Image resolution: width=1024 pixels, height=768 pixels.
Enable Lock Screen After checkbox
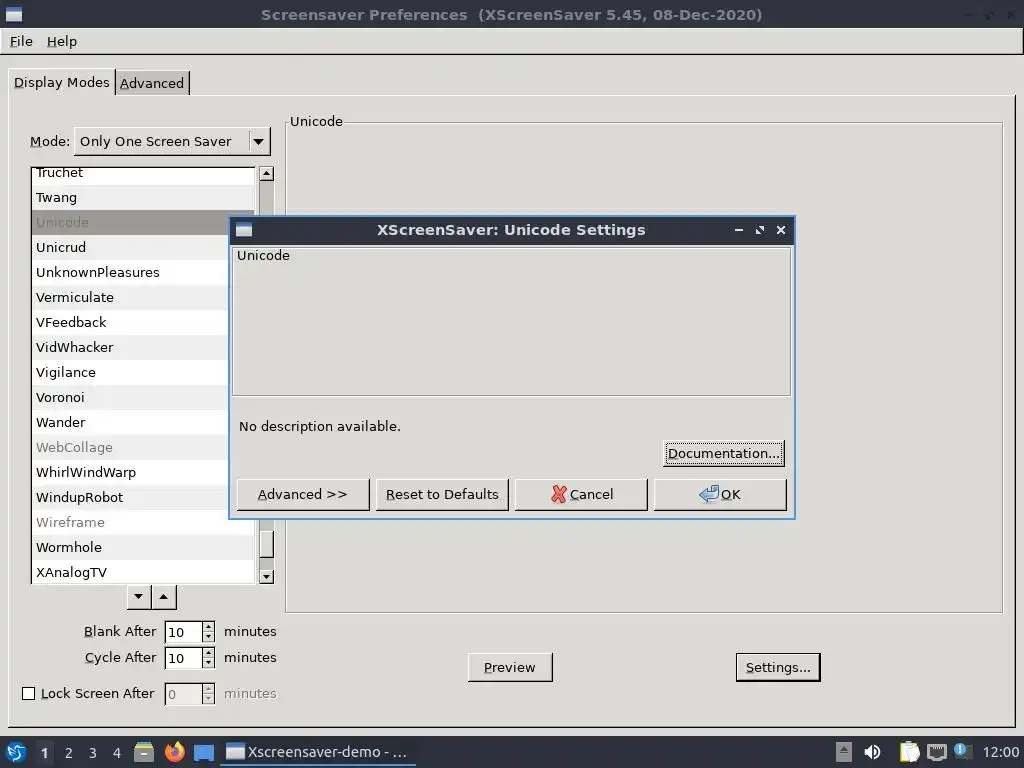pos(29,694)
